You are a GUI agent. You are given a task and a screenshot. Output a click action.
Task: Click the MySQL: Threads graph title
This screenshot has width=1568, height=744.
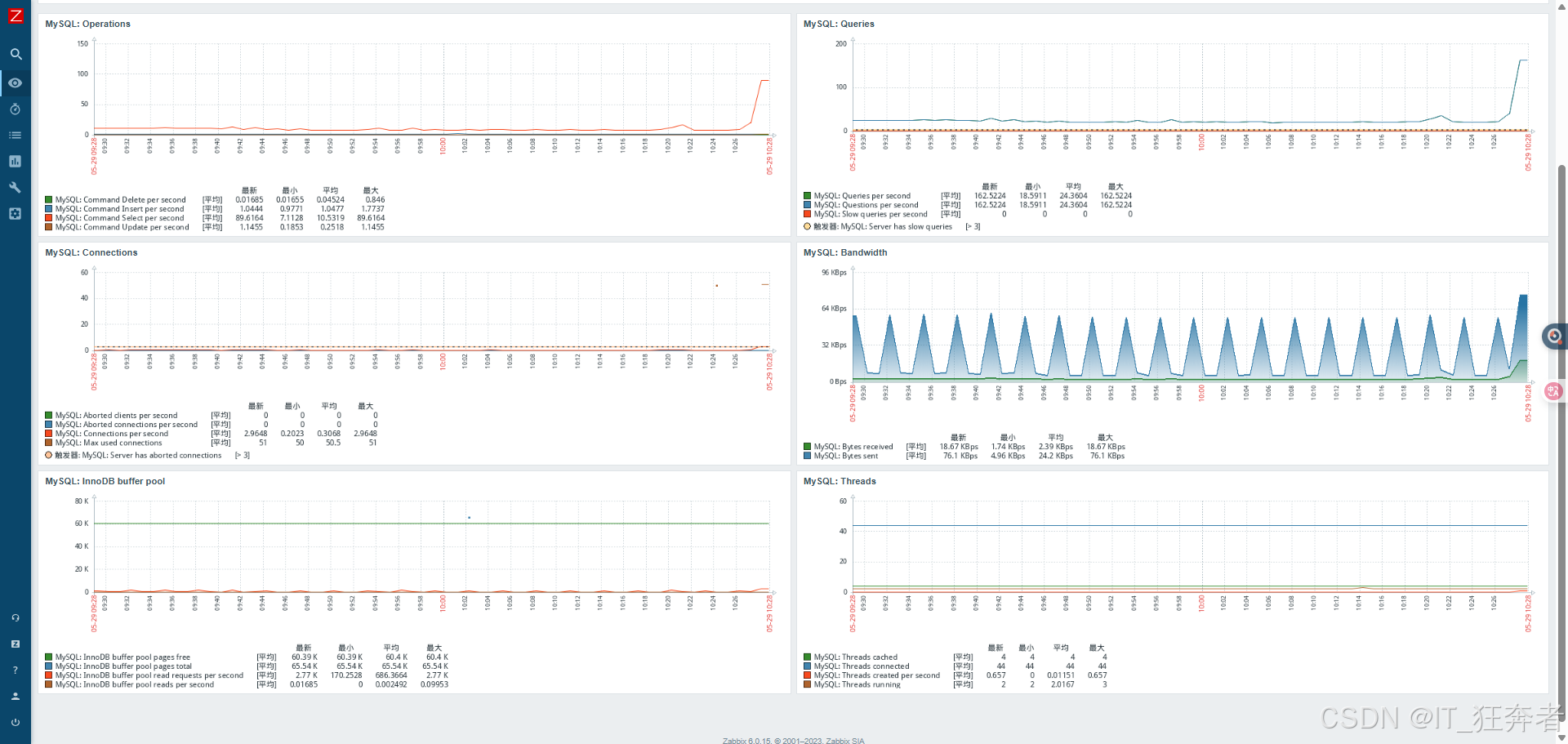click(x=840, y=481)
